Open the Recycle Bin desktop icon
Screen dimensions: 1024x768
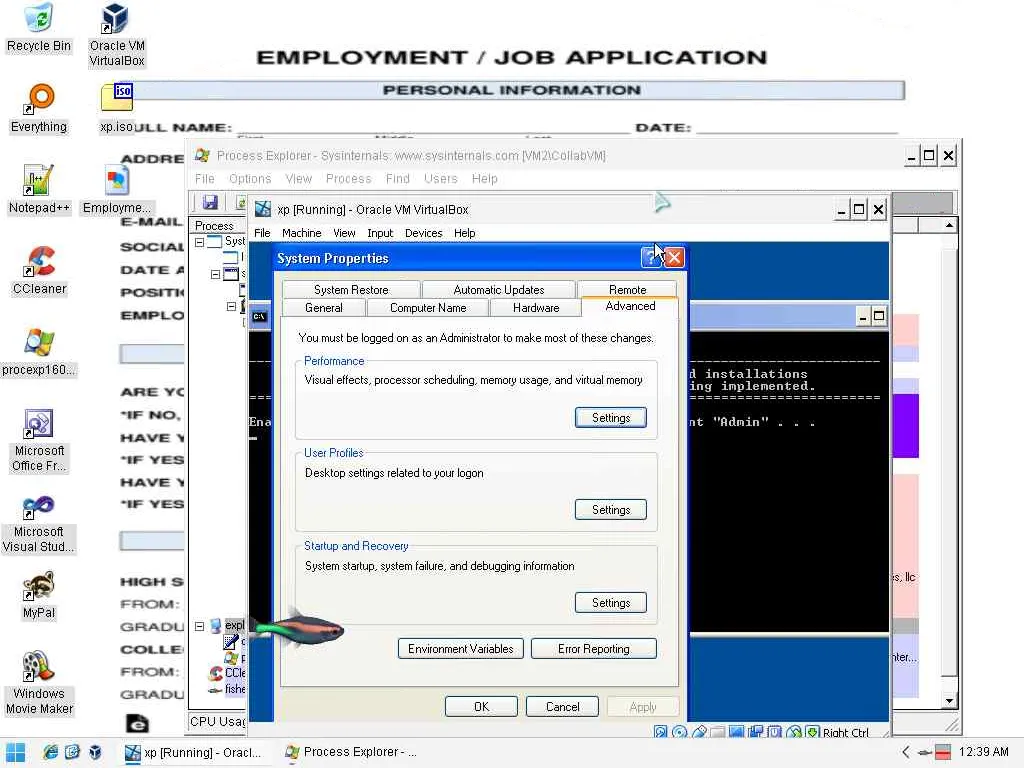39,28
